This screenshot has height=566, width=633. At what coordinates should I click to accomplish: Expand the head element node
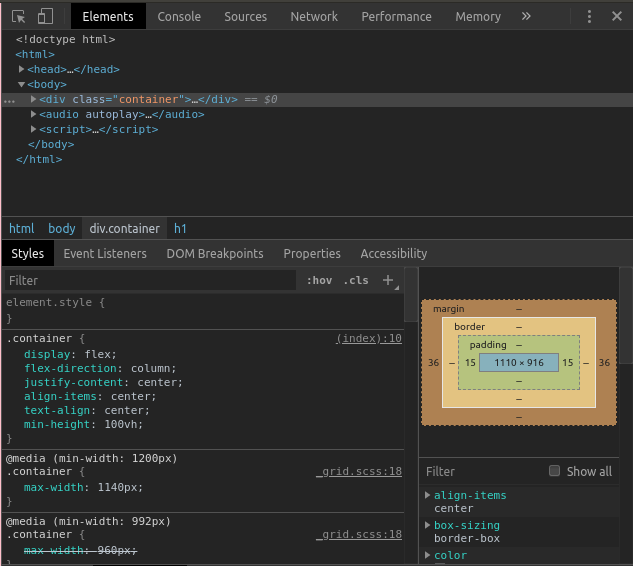(x=22, y=70)
